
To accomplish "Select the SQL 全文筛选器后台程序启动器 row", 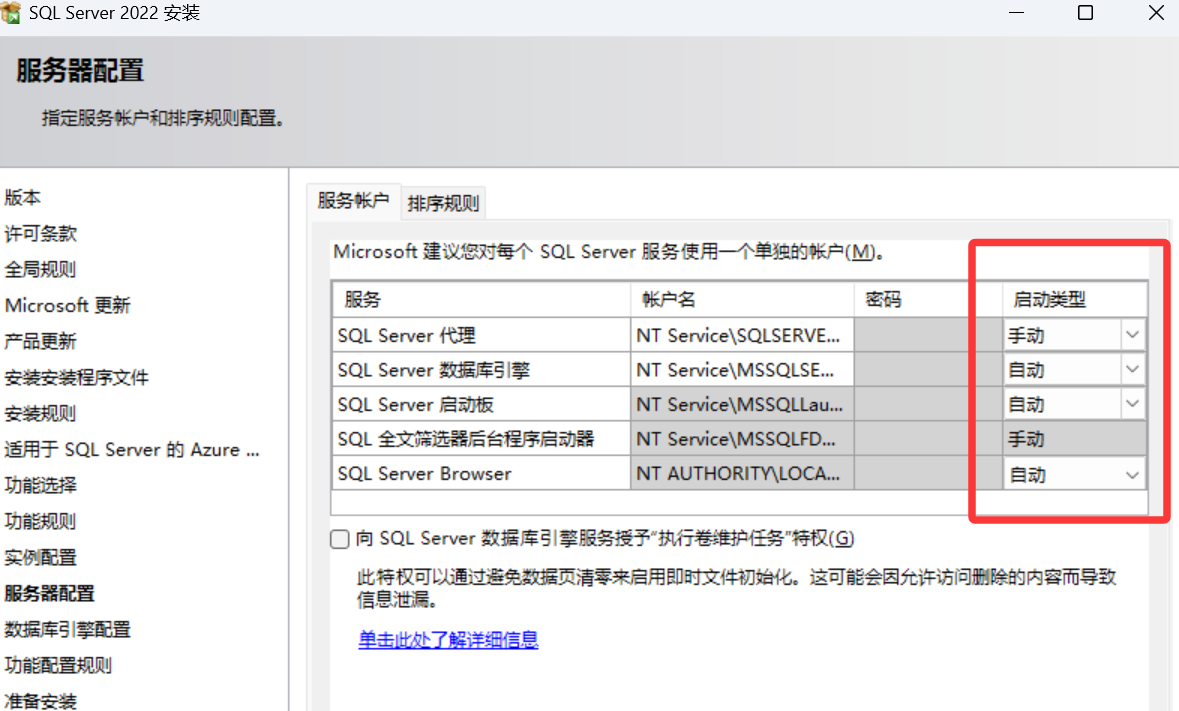I will point(481,439).
